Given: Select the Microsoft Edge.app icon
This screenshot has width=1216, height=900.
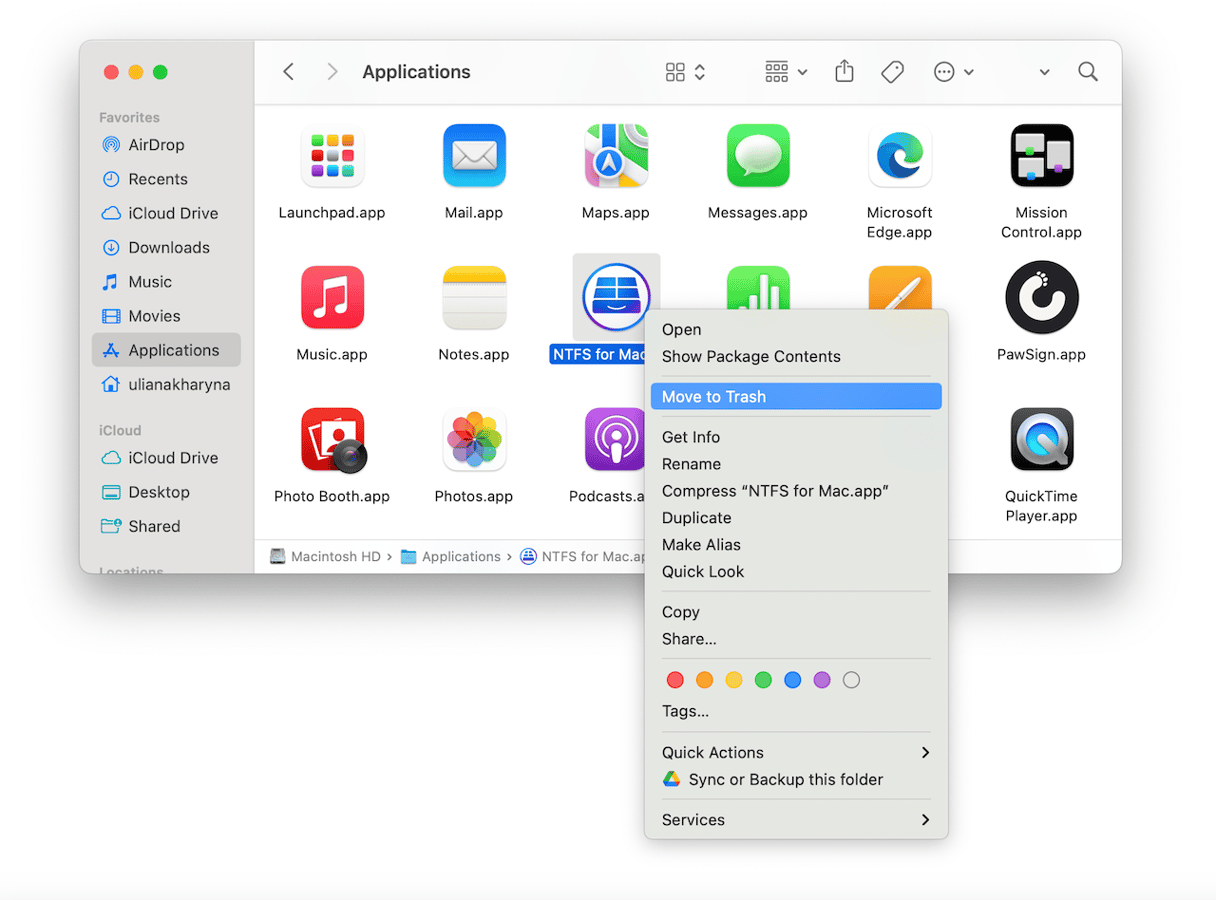Looking at the screenshot, I should click(x=899, y=157).
